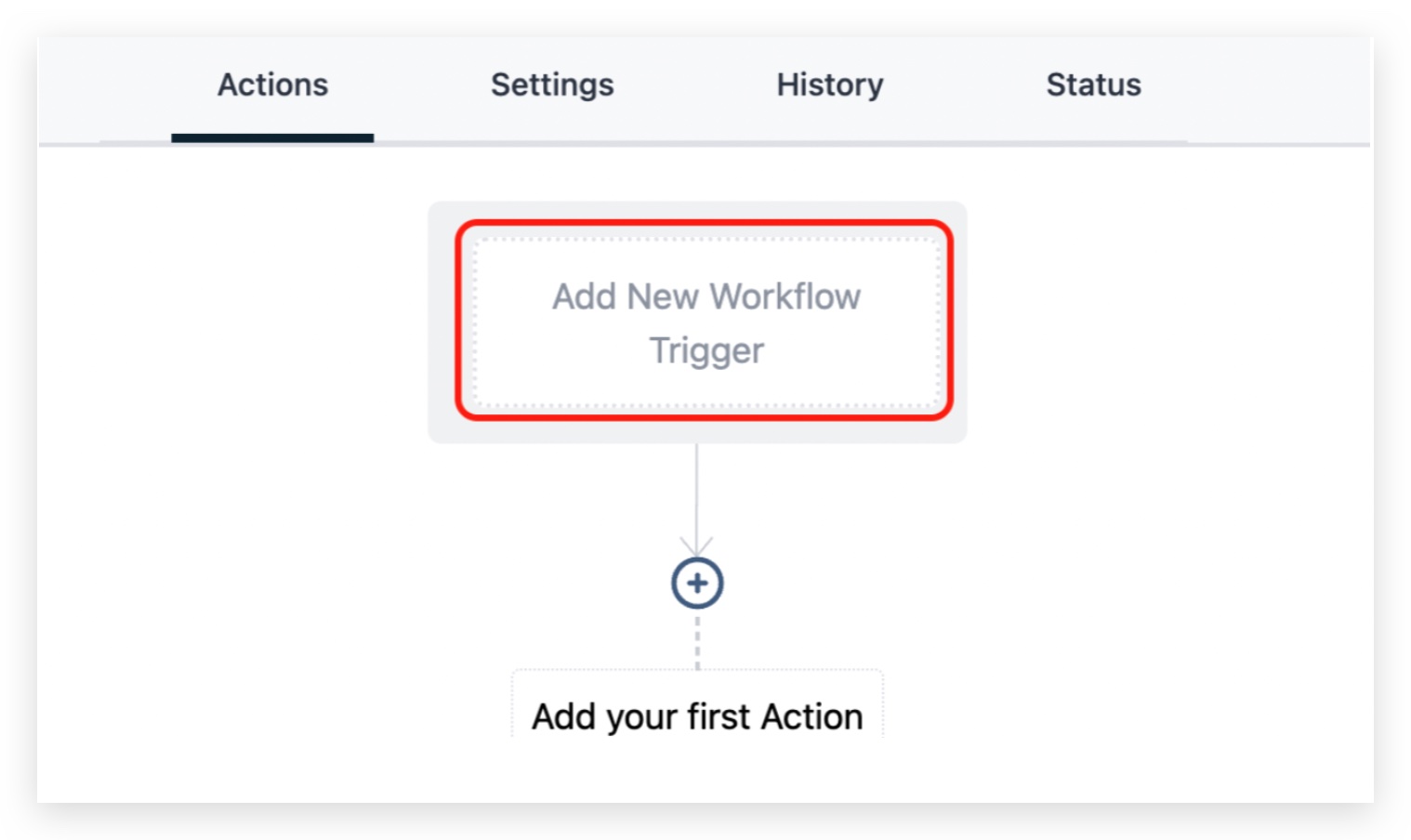Click the word Trigger in the dotted box
The image size is (1411, 840).
[706, 351]
